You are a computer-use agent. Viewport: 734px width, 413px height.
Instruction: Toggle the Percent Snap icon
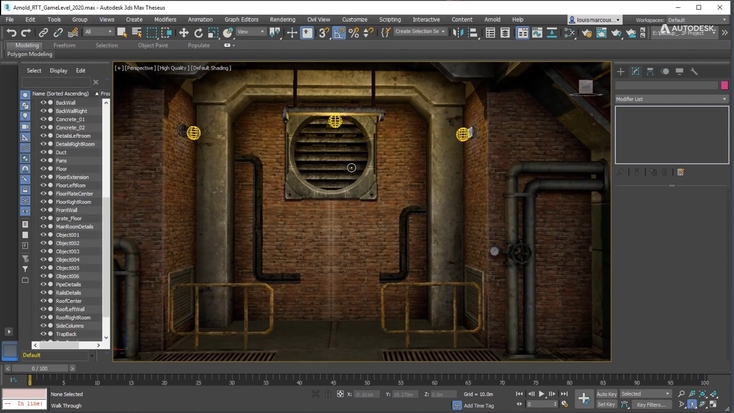[x=353, y=33]
